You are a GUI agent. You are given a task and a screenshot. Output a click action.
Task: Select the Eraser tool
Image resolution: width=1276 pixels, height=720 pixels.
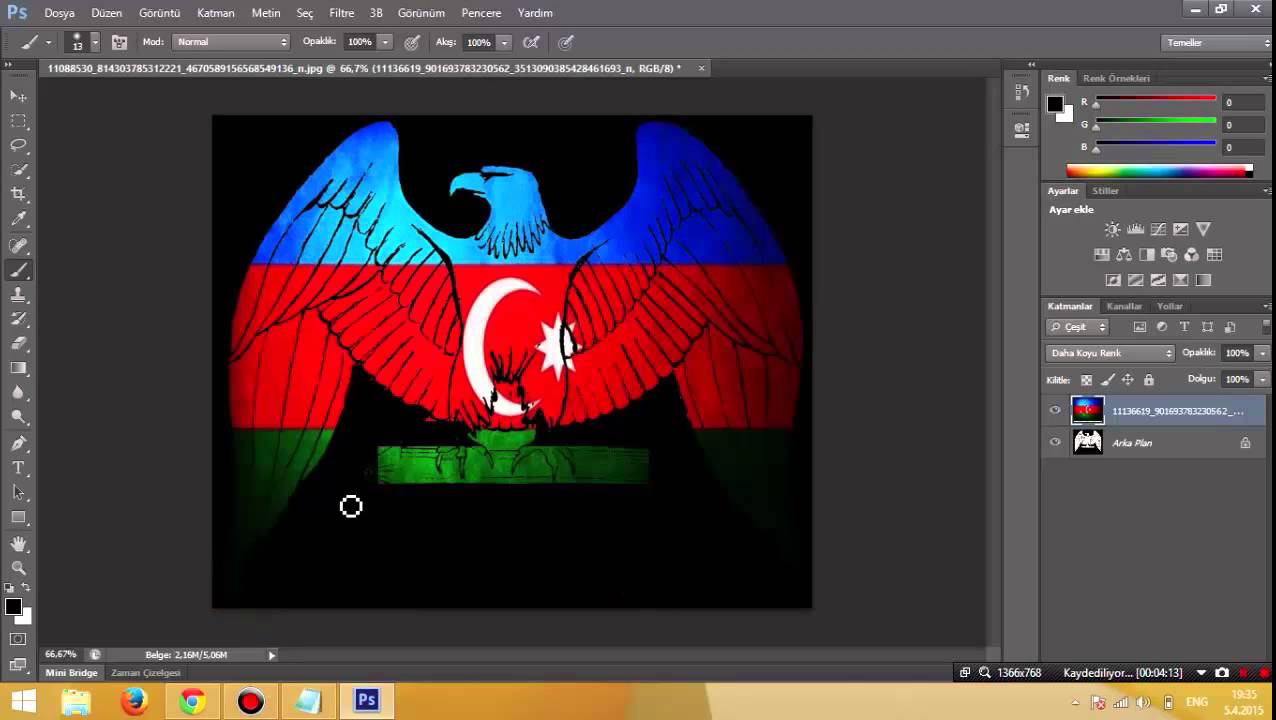click(x=18, y=343)
